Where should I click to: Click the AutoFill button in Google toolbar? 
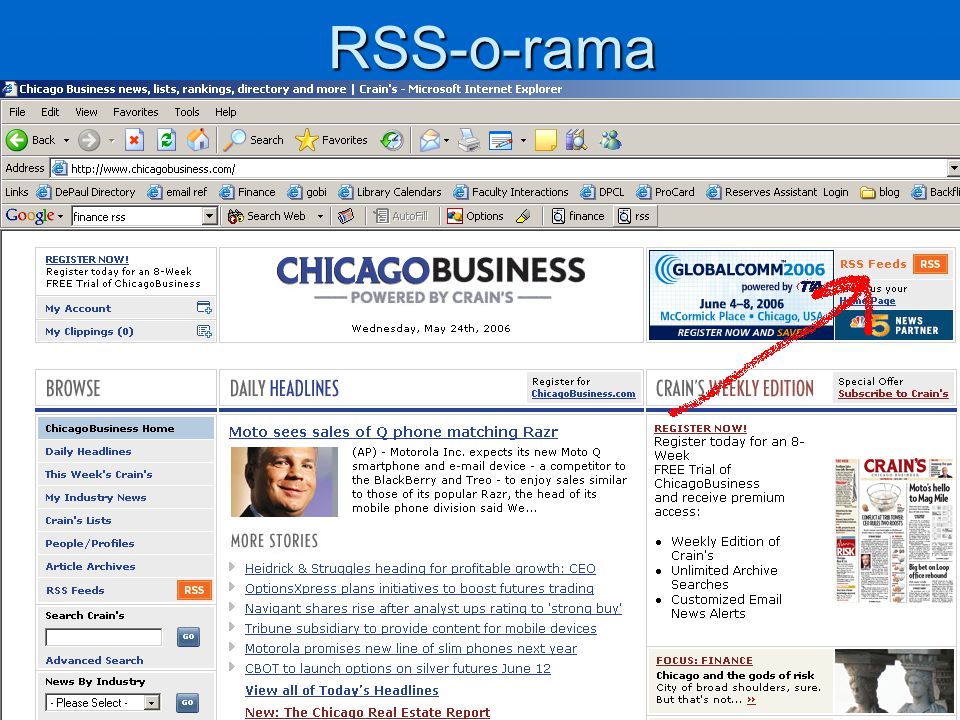point(401,216)
